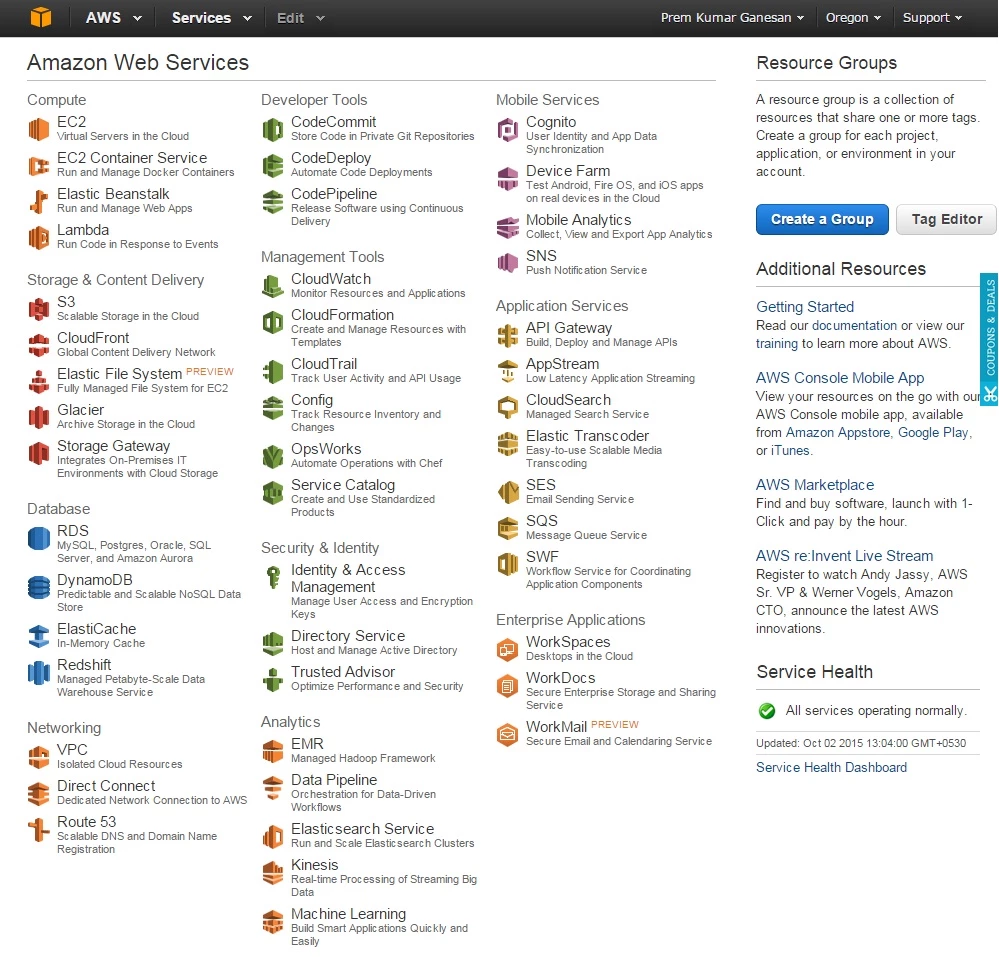Click the Device Farm icon

click(508, 178)
